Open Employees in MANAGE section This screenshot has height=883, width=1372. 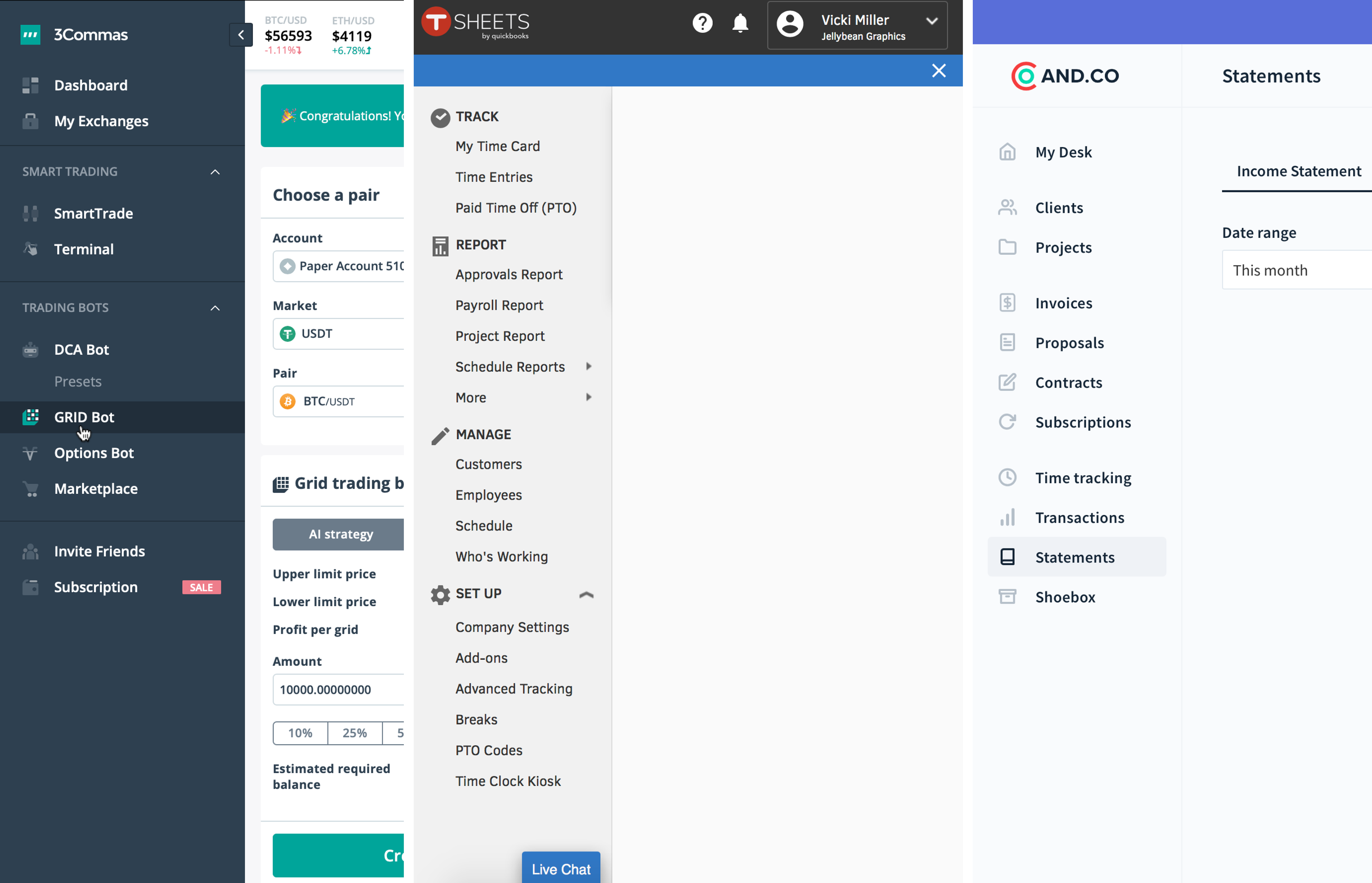coord(488,495)
